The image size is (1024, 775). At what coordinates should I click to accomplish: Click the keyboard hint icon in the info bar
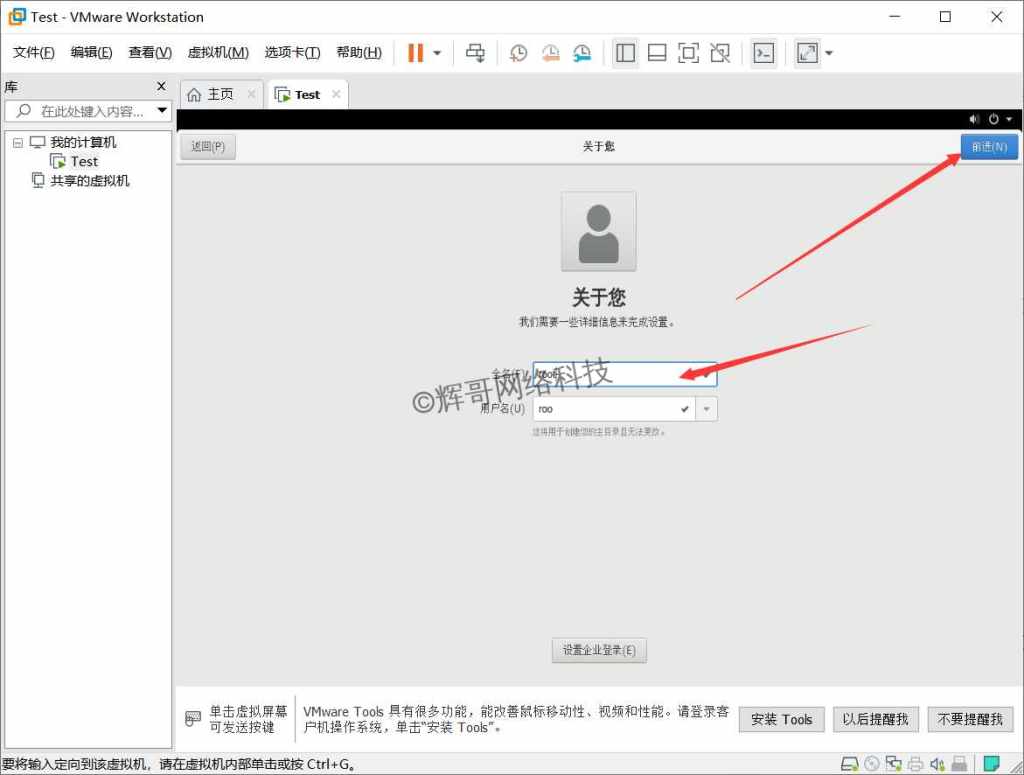point(193,719)
